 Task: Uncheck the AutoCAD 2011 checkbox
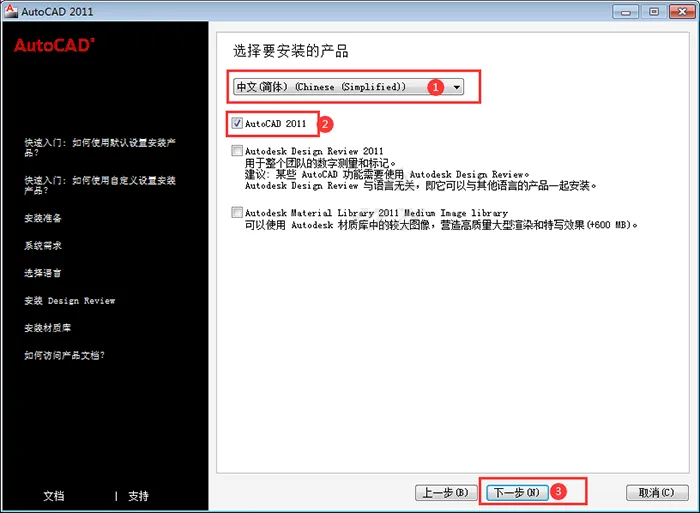(x=237, y=123)
